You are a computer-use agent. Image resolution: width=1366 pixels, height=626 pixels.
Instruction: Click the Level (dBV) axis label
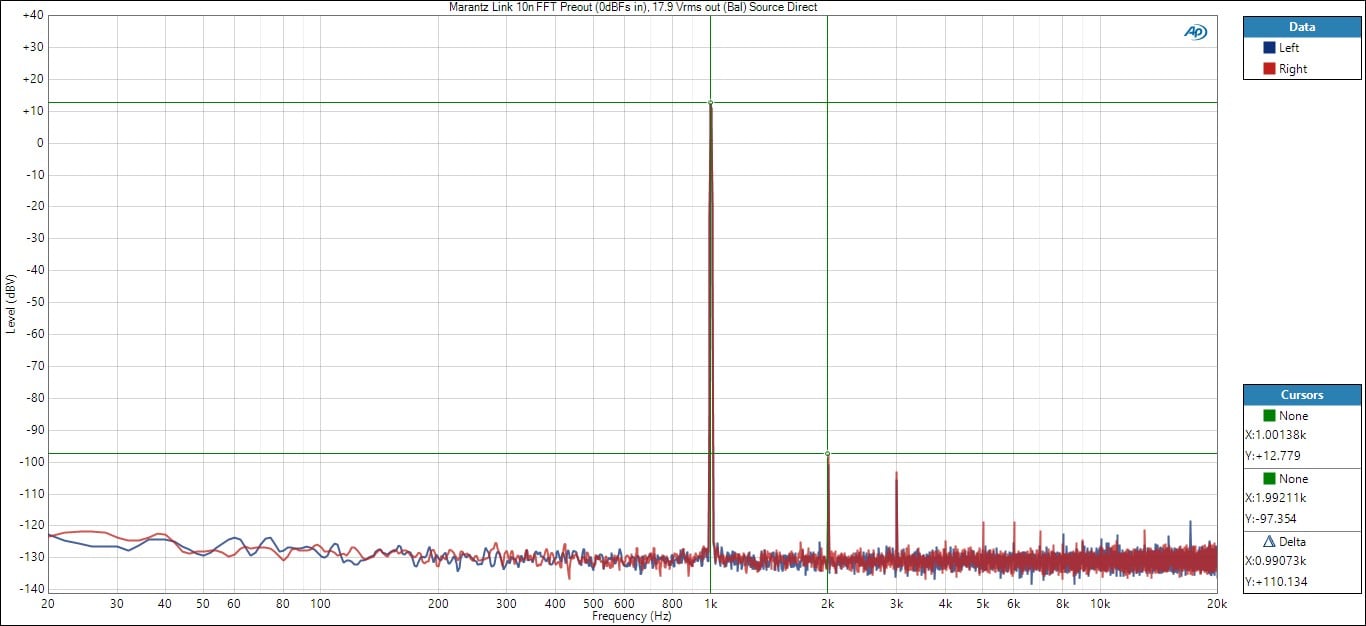(x=10, y=303)
